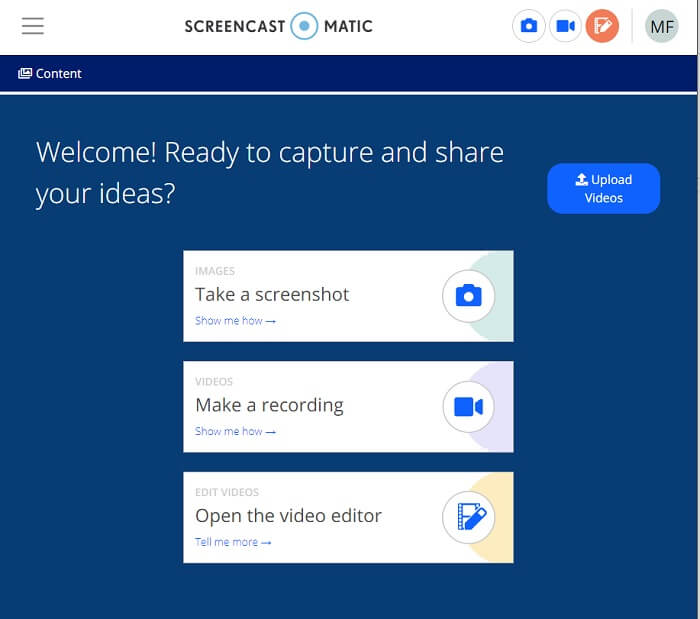700x619 pixels.
Task: Click the Welcome heading text
Action: (270, 173)
